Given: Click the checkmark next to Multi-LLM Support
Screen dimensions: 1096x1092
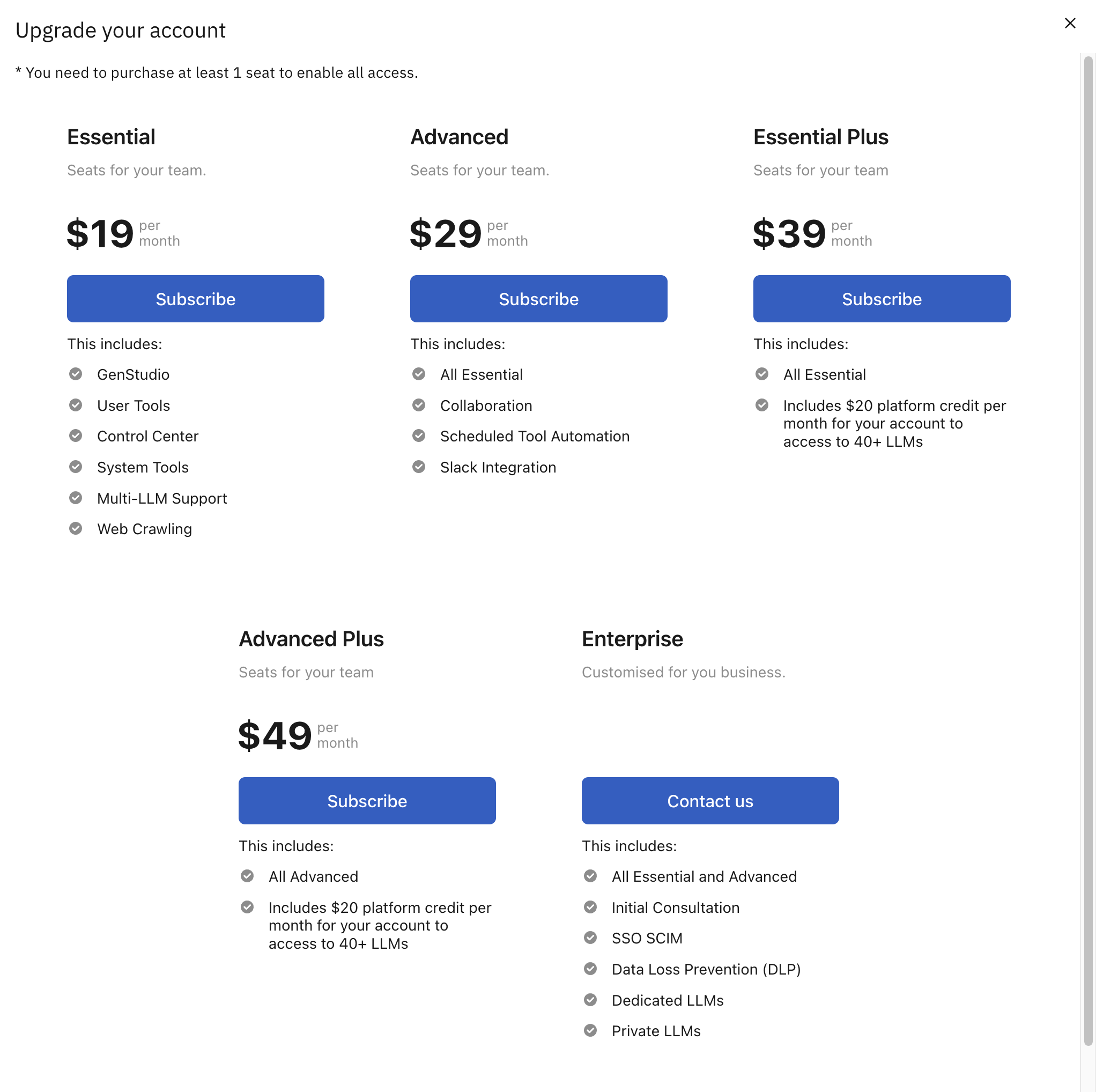Looking at the screenshot, I should click(x=76, y=498).
